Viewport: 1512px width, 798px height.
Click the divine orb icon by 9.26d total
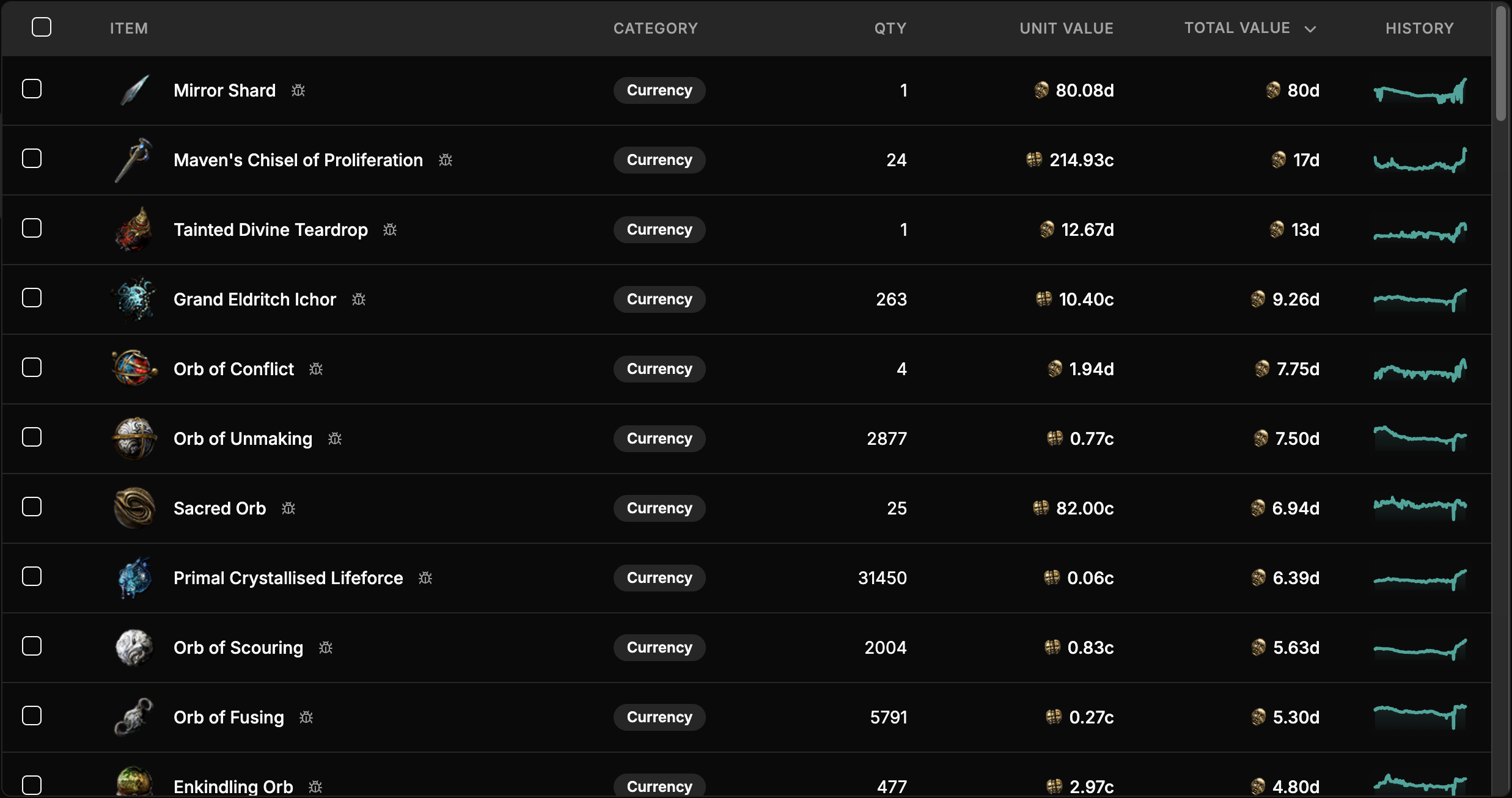[1258, 299]
